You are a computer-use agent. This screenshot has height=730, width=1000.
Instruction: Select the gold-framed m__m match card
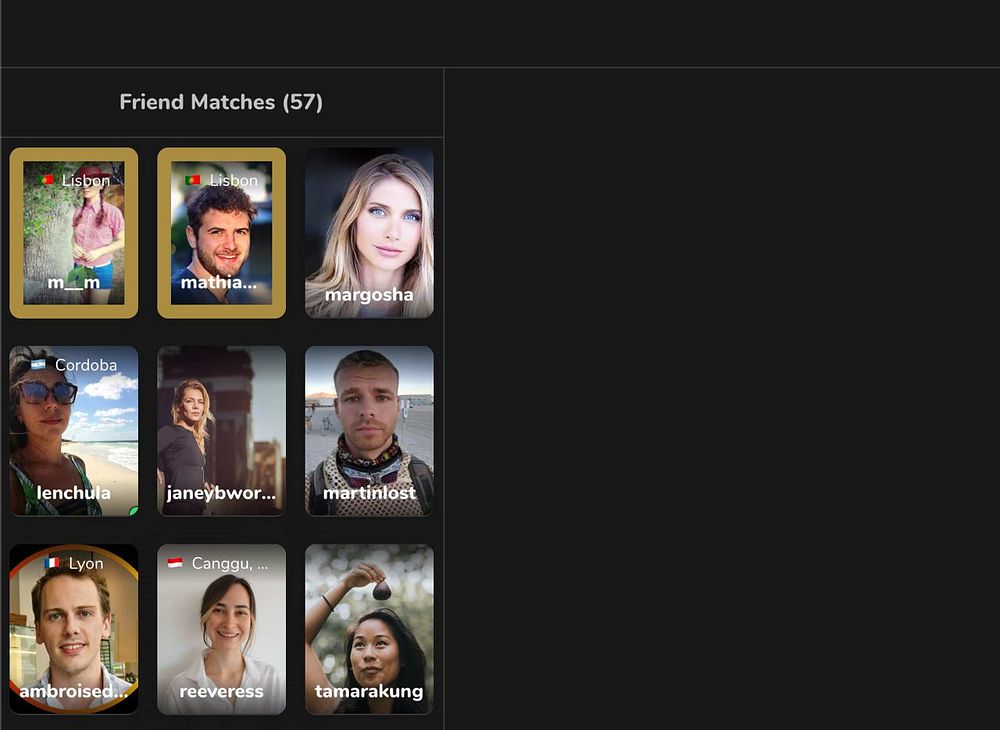74,233
